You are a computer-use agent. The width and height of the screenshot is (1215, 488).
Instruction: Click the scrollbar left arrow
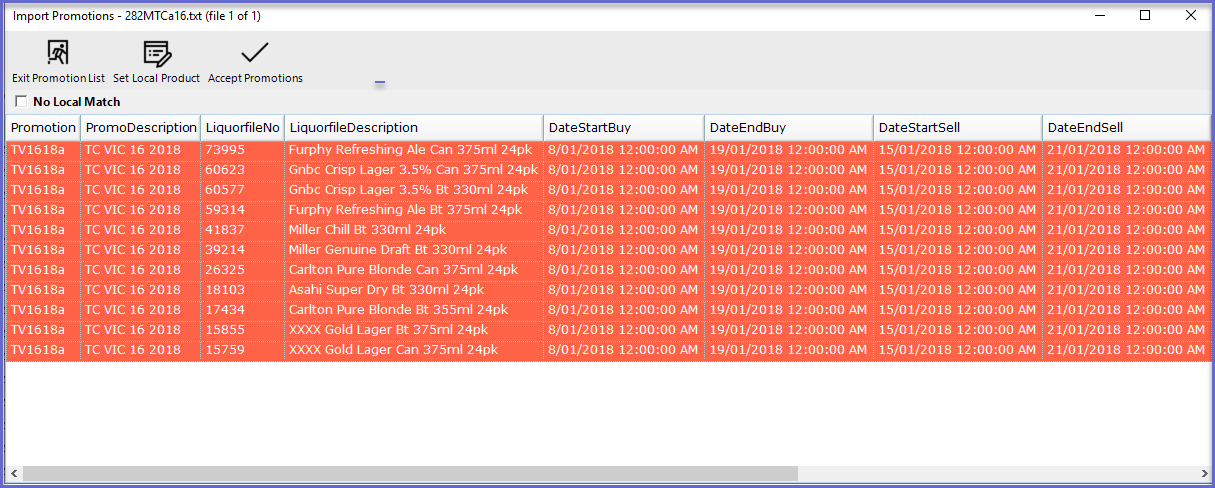click(14, 473)
